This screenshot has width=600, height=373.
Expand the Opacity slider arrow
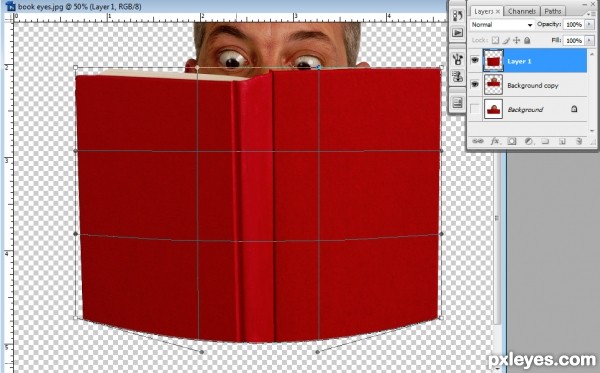(589, 24)
